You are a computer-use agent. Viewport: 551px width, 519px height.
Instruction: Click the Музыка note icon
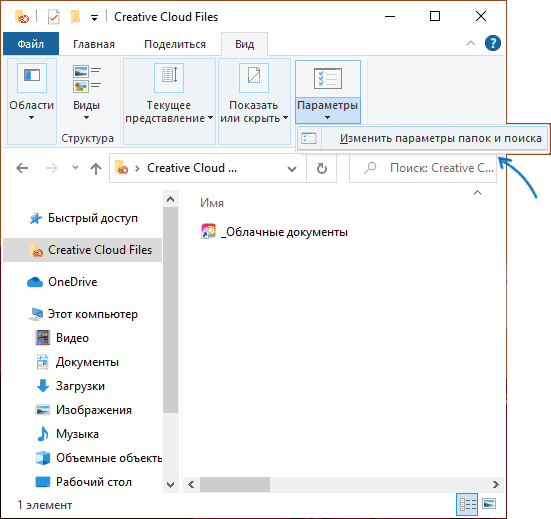click(43, 434)
